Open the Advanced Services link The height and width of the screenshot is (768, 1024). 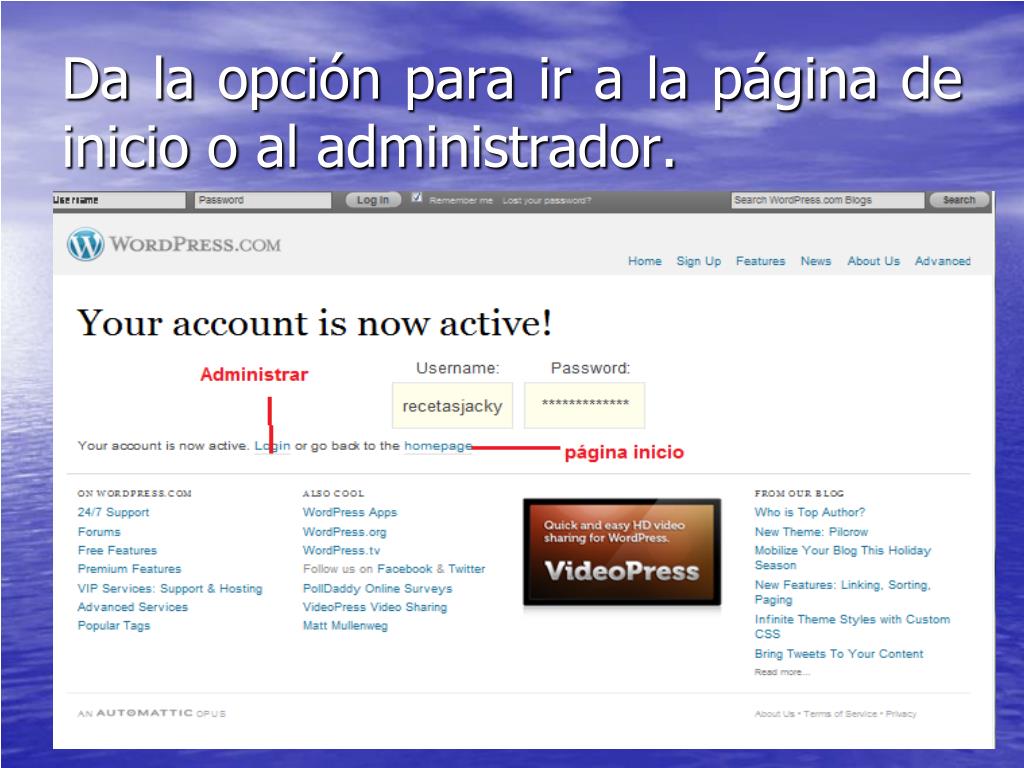(133, 607)
